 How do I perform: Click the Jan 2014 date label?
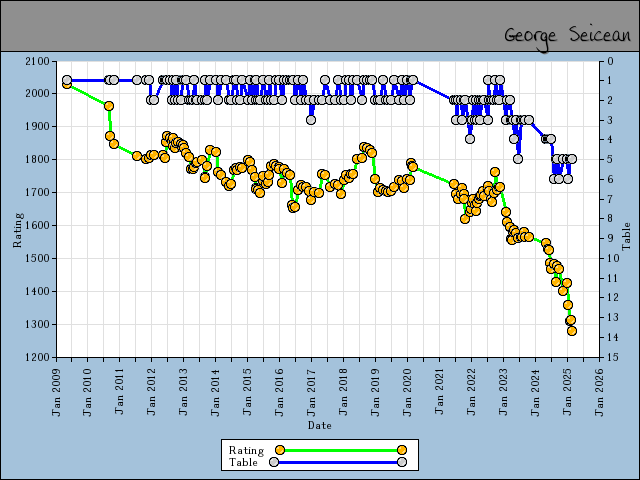pyautogui.click(x=216, y=393)
